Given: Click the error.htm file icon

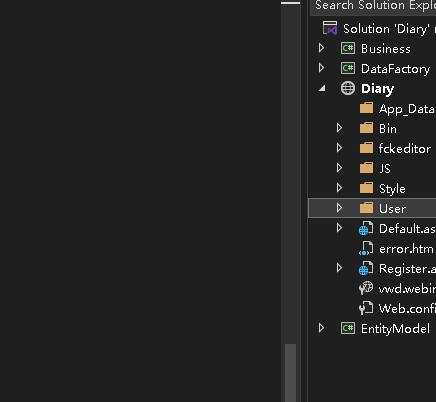Looking at the screenshot, I should click(x=366, y=248).
